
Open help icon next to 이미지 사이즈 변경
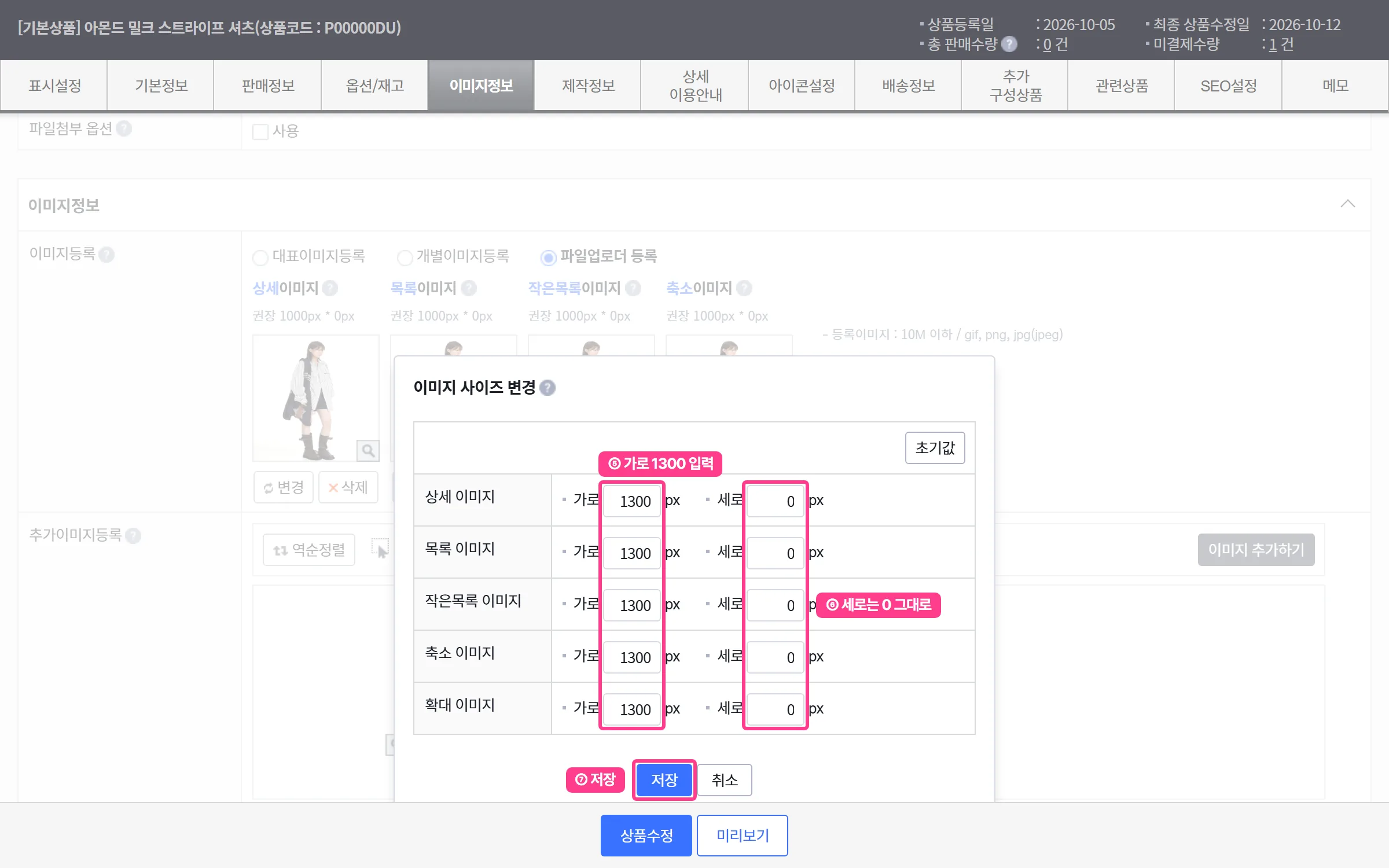pos(547,388)
